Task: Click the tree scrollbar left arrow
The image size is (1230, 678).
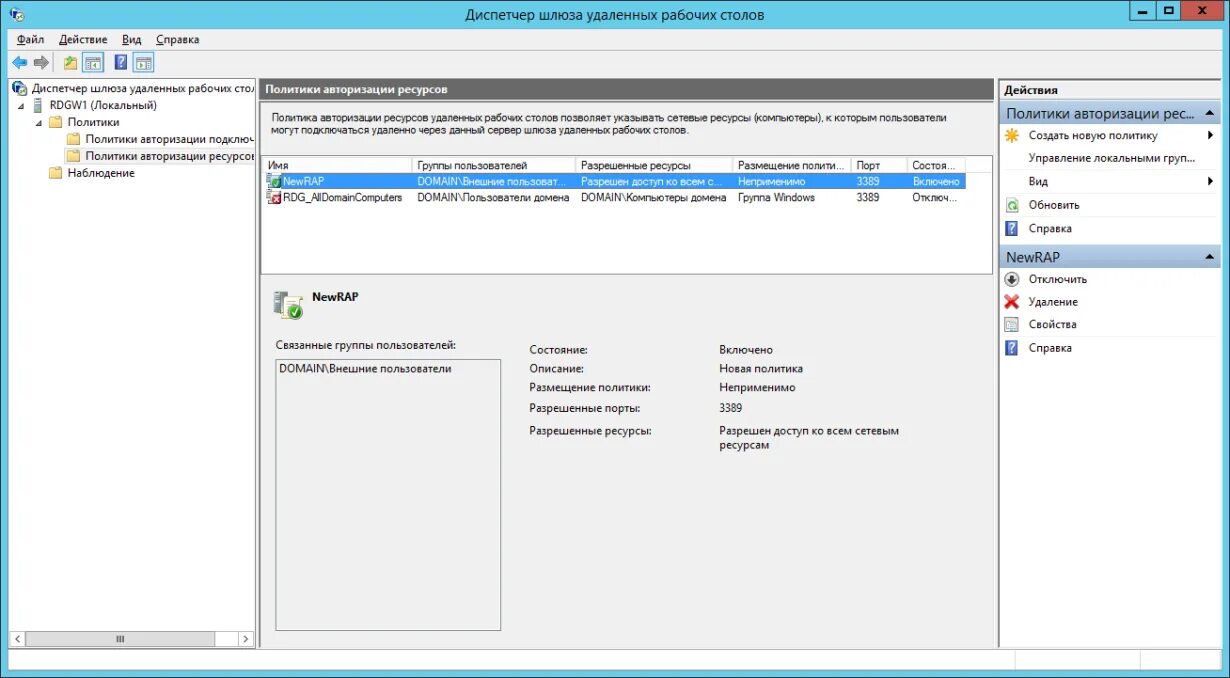Action: [17, 639]
